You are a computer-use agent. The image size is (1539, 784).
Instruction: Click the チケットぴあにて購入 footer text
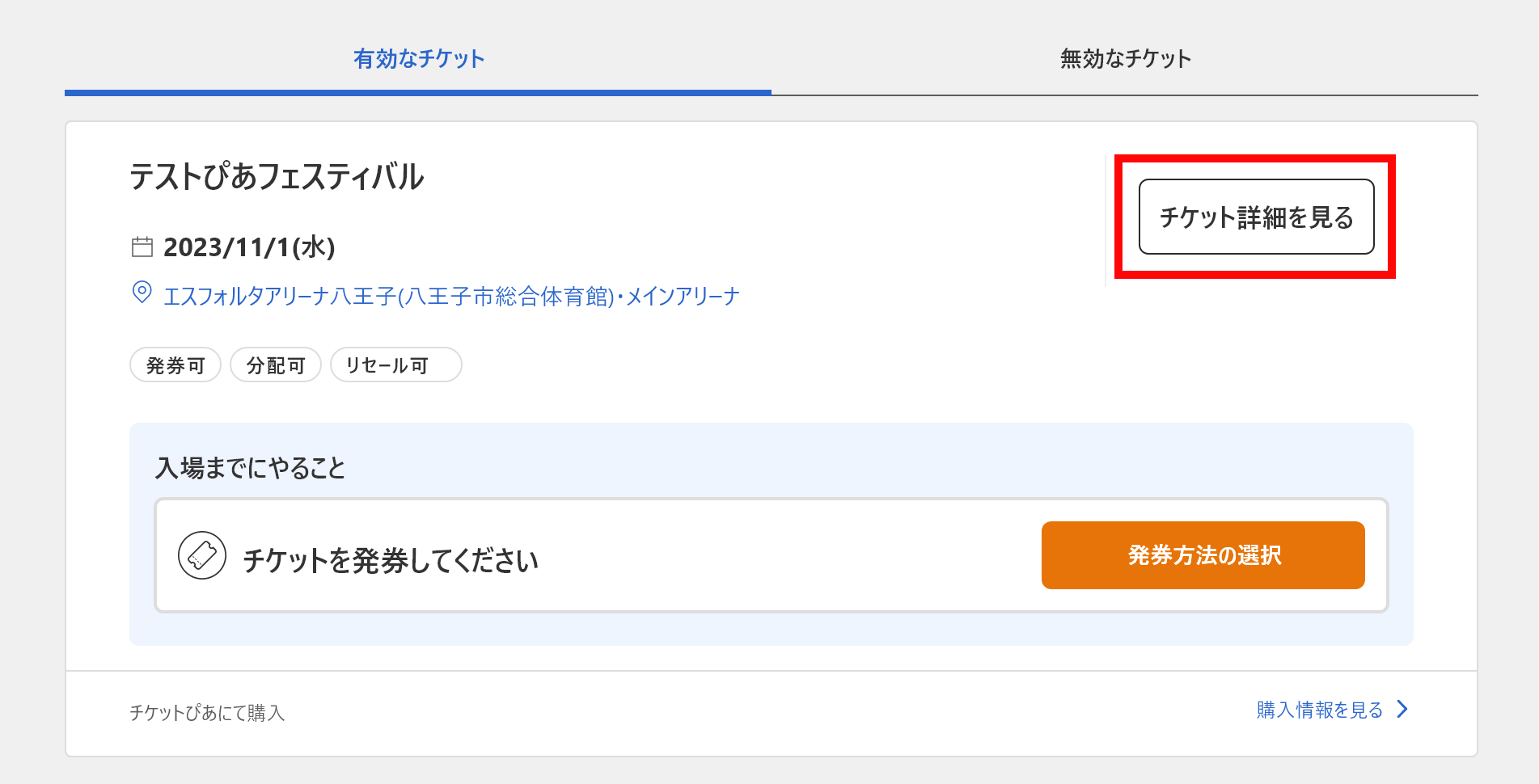tap(207, 713)
